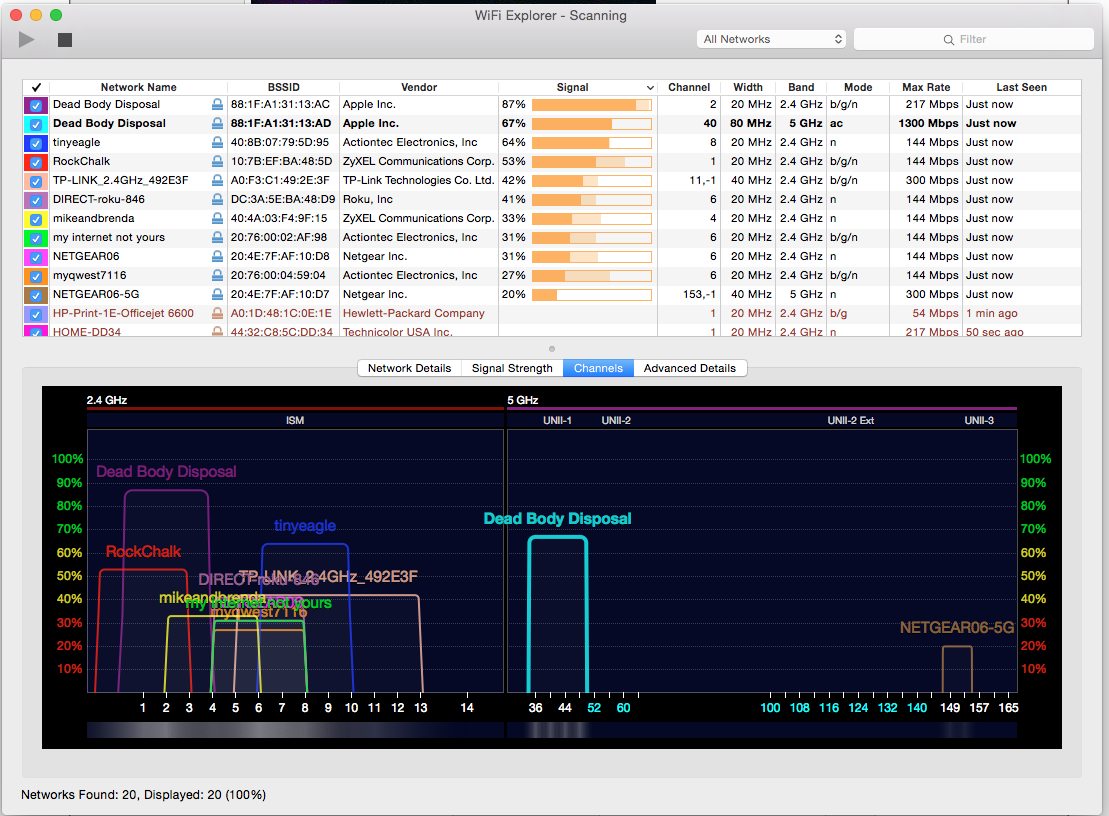Click lock icon on RockChalk row
The width and height of the screenshot is (1109, 816).
(217, 161)
